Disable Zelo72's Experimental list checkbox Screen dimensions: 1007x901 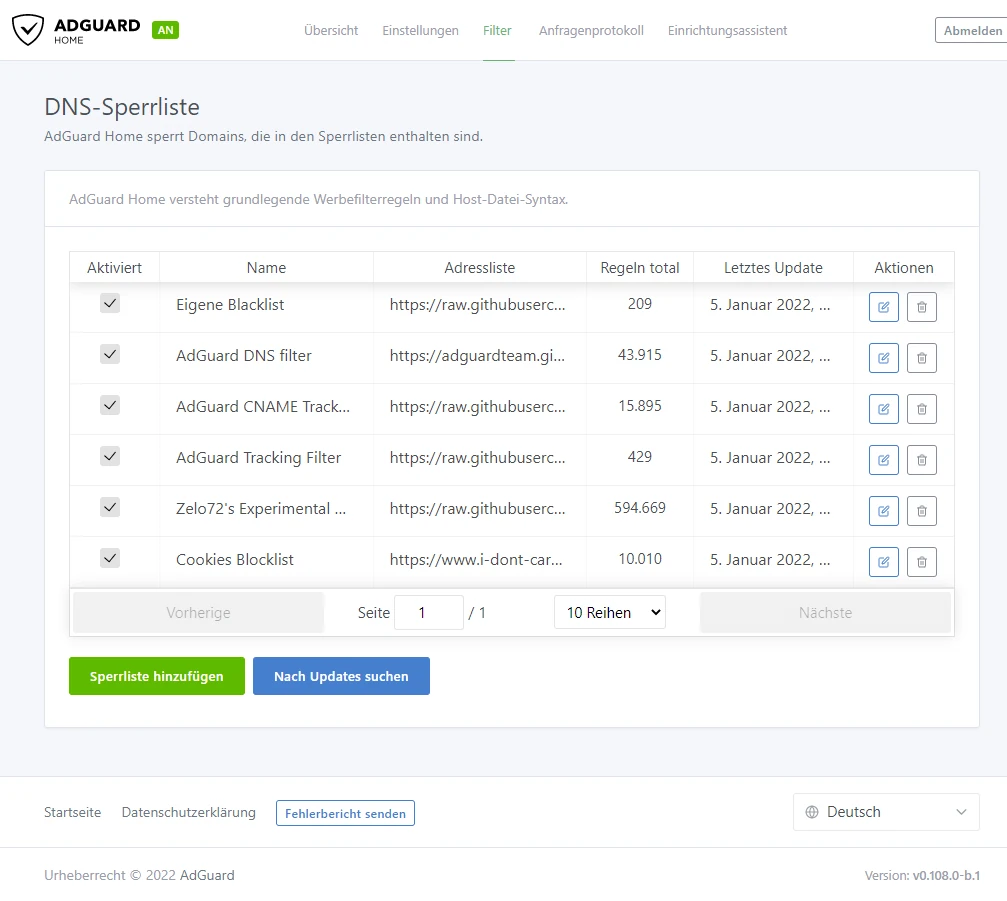(110, 507)
